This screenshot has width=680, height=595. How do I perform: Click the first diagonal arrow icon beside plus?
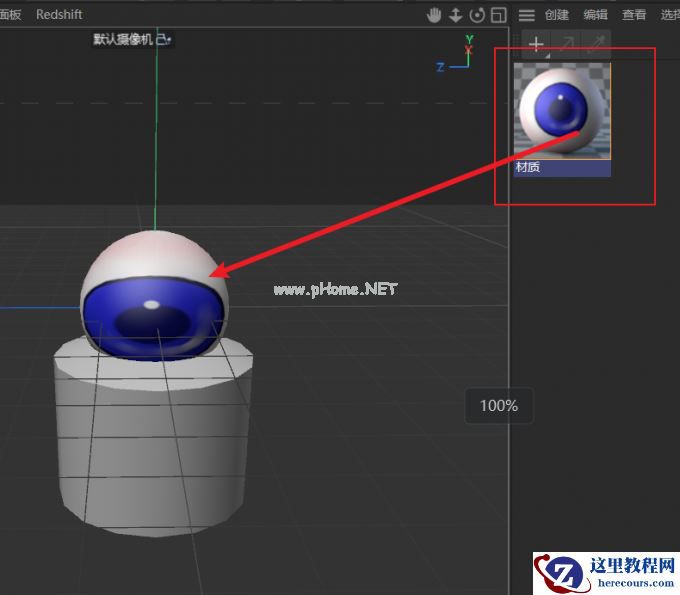click(566, 44)
